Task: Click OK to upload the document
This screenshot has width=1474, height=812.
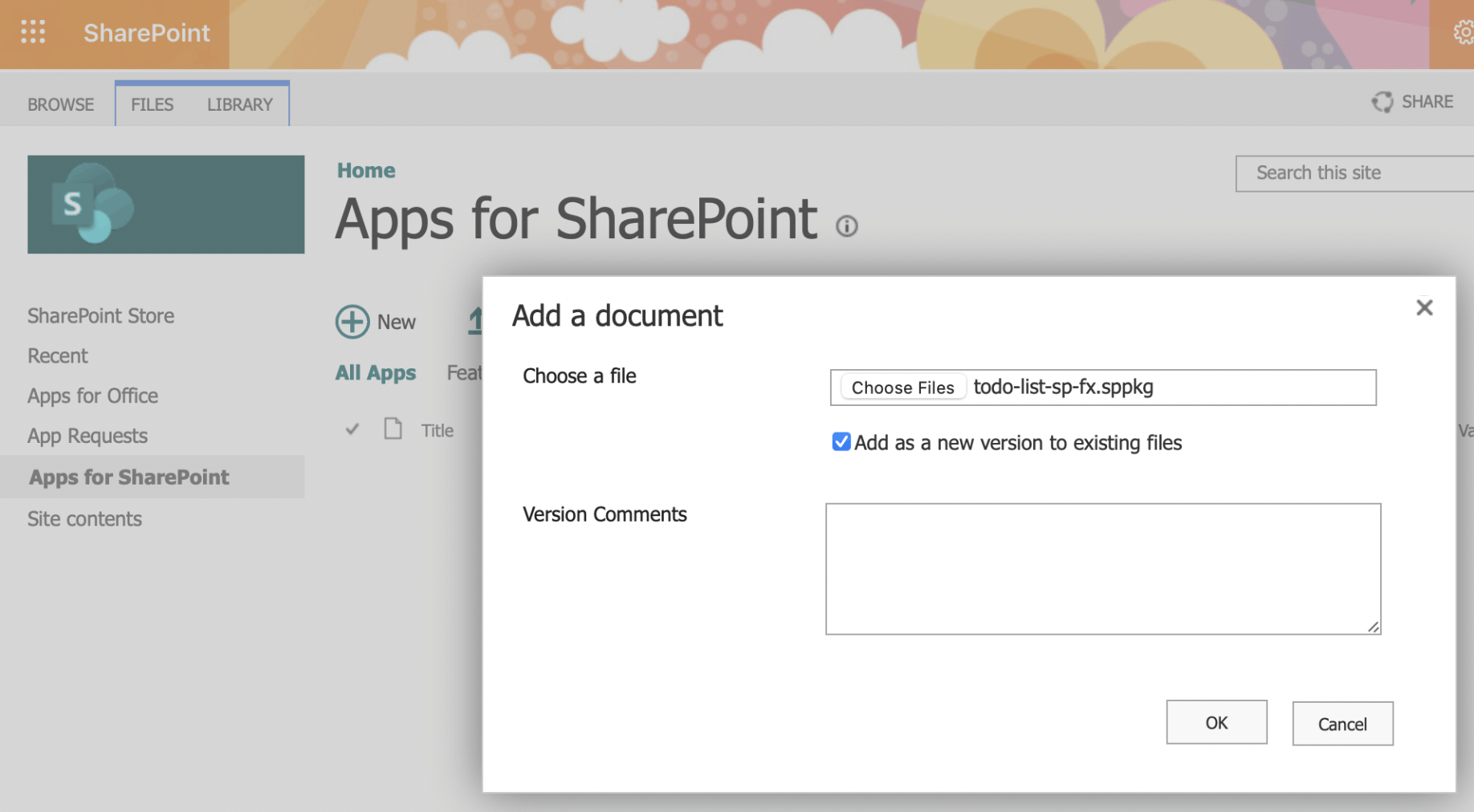Action: pyautogui.click(x=1215, y=722)
